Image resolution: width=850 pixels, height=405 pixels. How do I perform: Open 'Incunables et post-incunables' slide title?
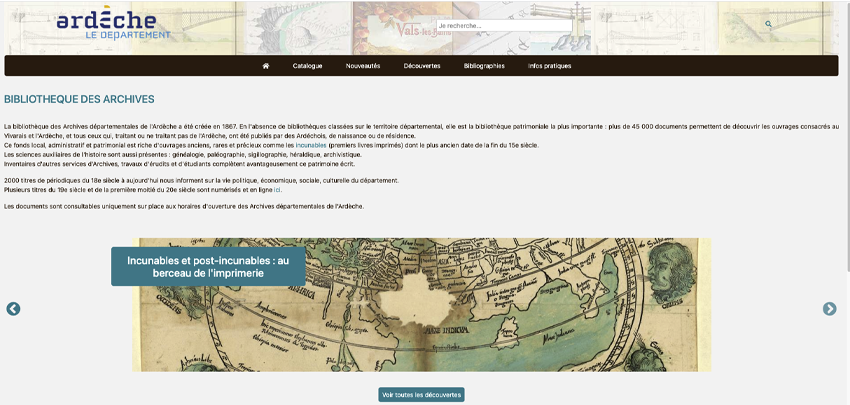click(208, 267)
